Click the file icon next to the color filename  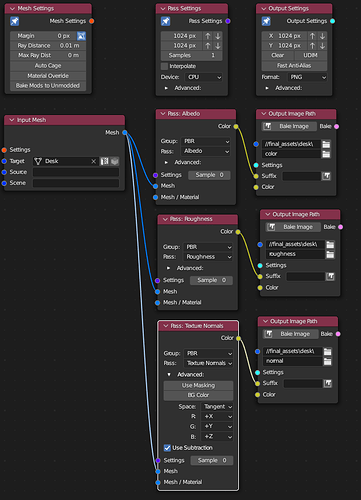(x=326, y=154)
